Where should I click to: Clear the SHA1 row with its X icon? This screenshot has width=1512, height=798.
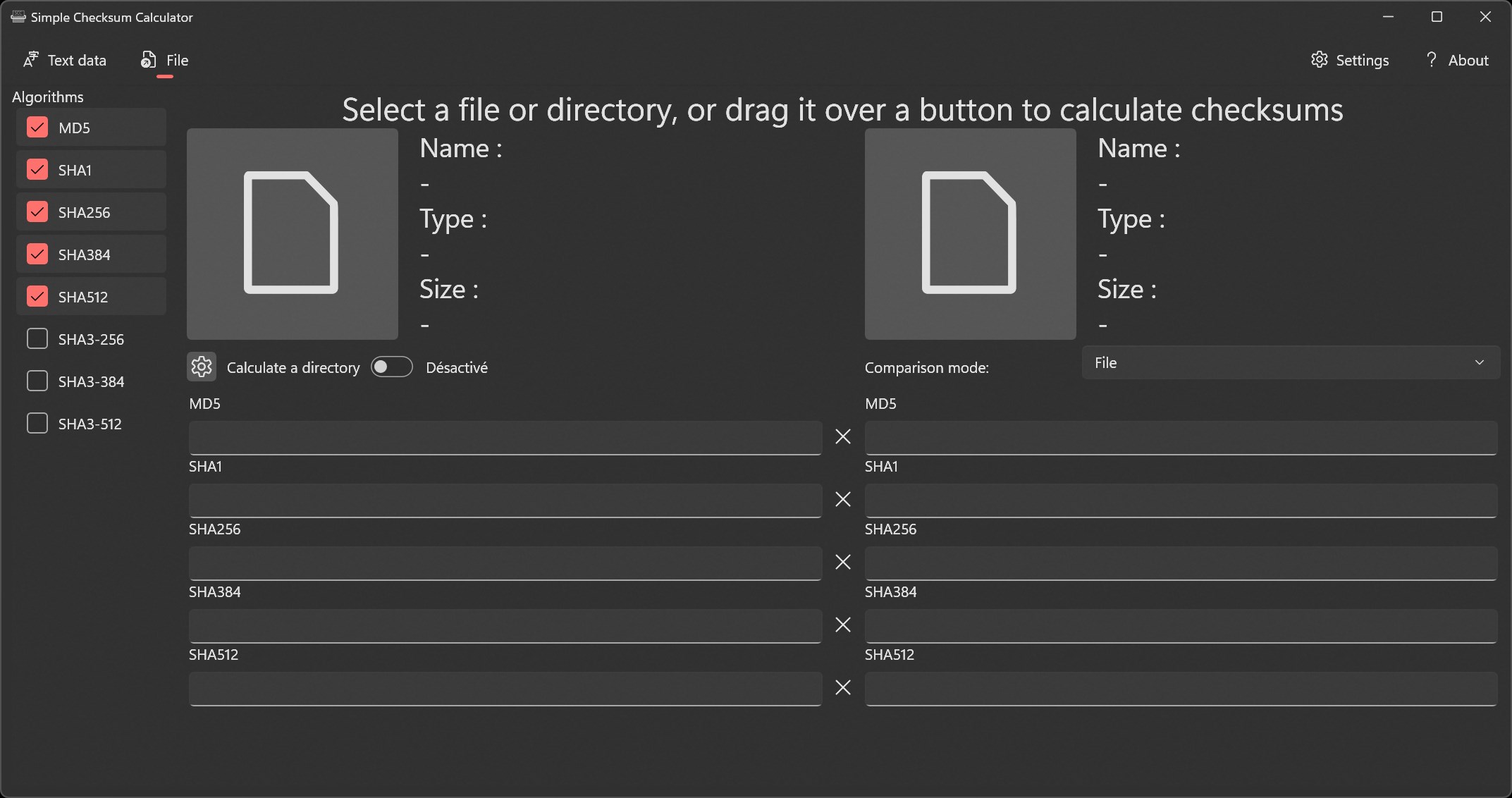point(843,499)
